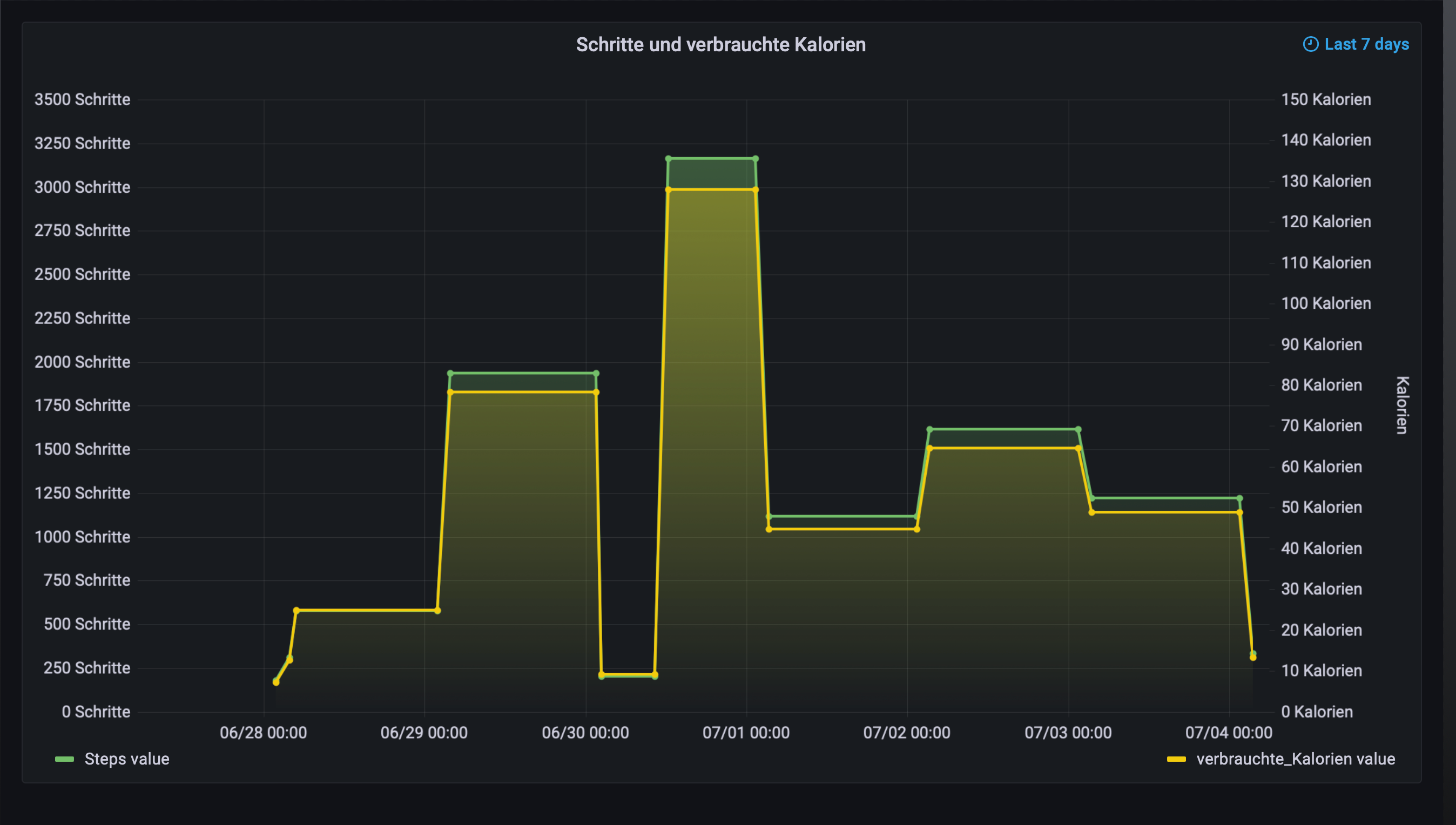The height and width of the screenshot is (825, 1456).
Task: Click the 3500 Schritte y-axis label
Action: point(82,100)
